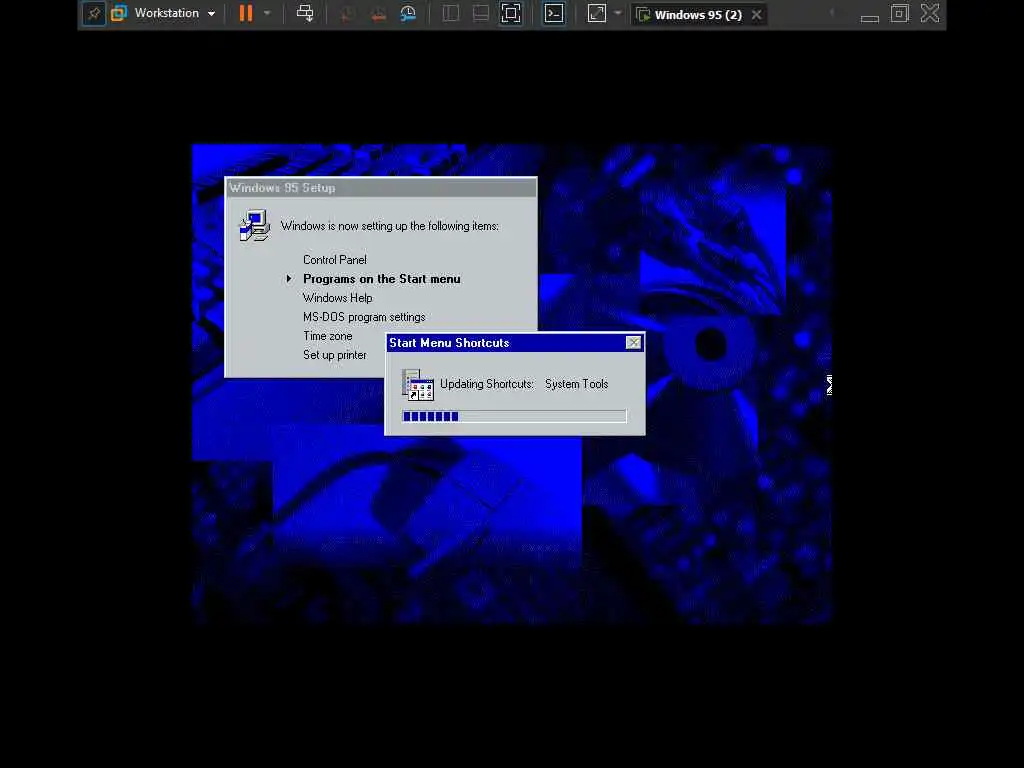Revert to previous snapshot icon
The image size is (1024, 768).
pyautogui.click(x=378, y=14)
